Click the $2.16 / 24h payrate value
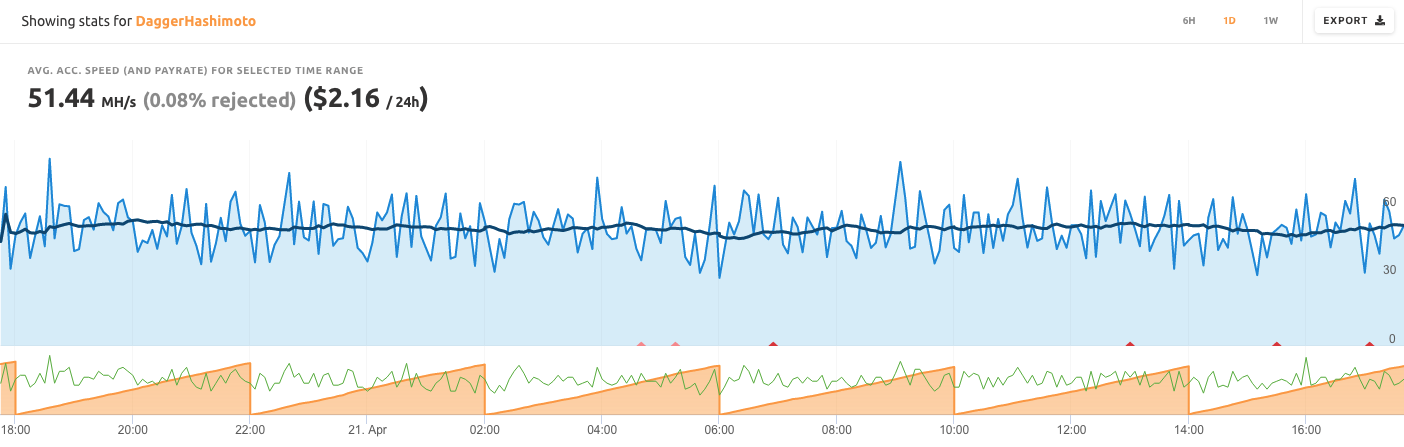This screenshot has height=447, width=1404. (366, 99)
